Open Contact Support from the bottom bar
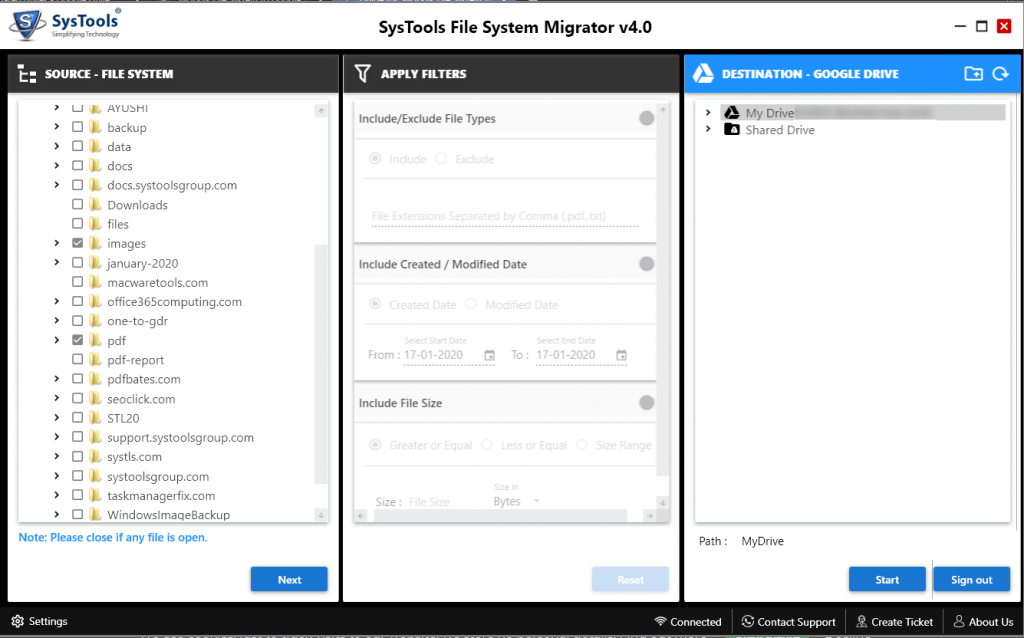 tap(789, 621)
